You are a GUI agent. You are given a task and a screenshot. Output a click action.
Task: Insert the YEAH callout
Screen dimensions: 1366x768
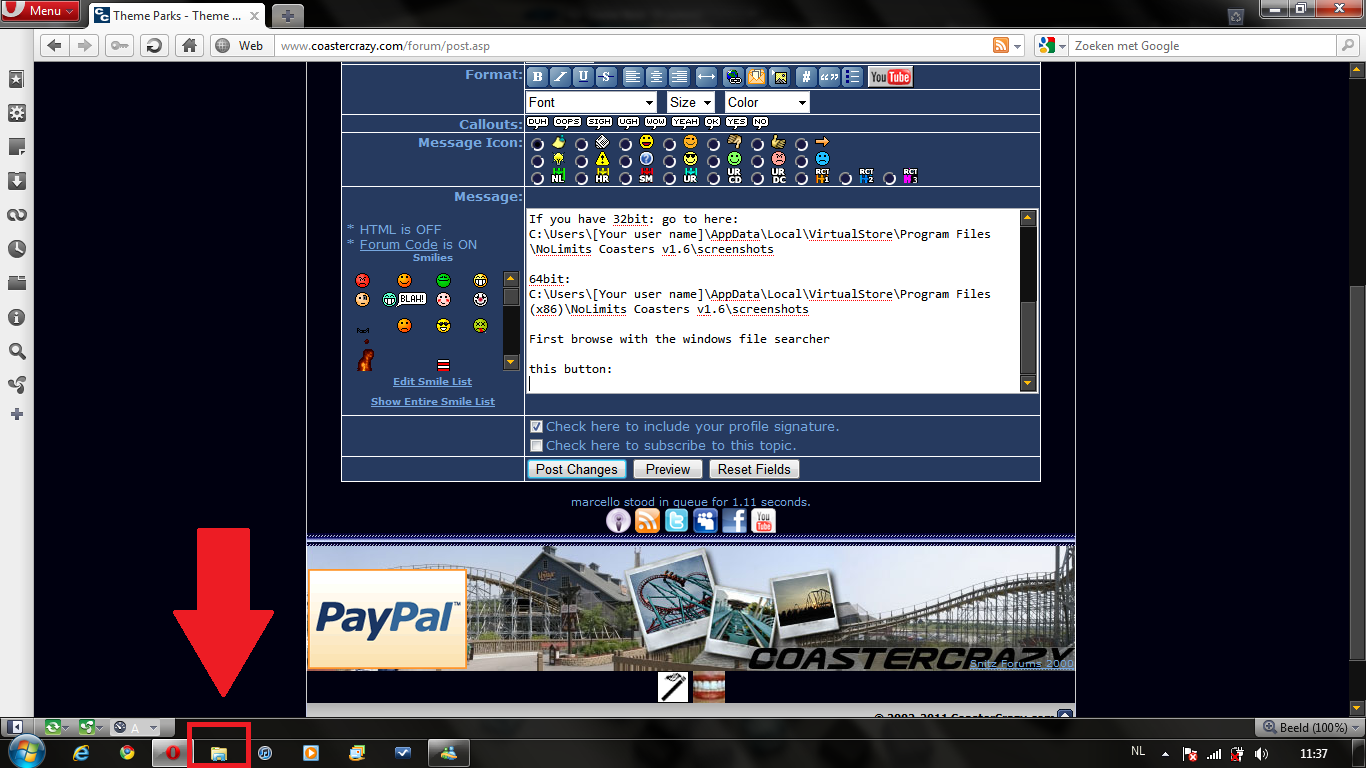click(685, 122)
